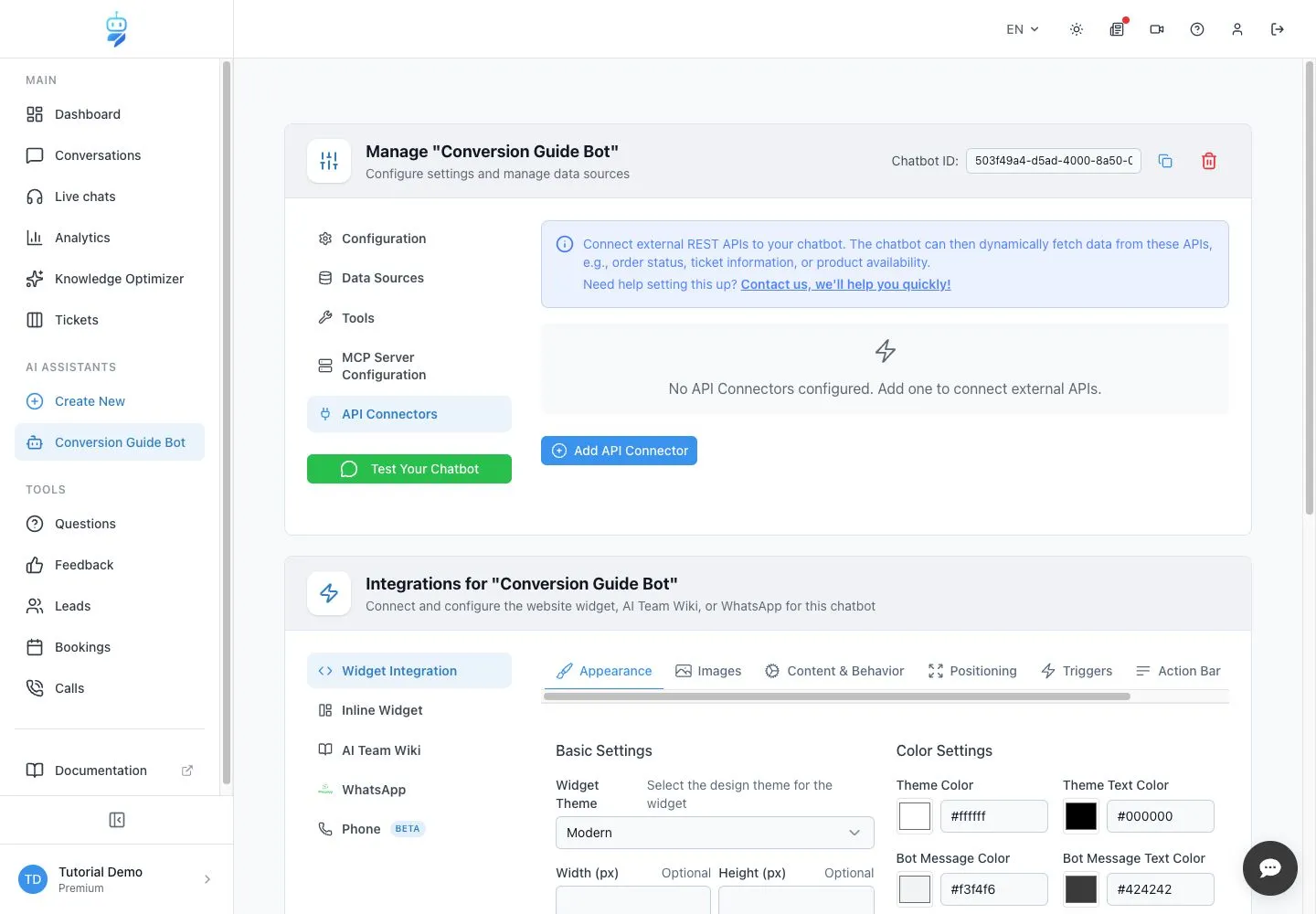Image resolution: width=1316 pixels, height=914 pixels.
Task: Select AI Team Wiki
Action: click(409, 750)
